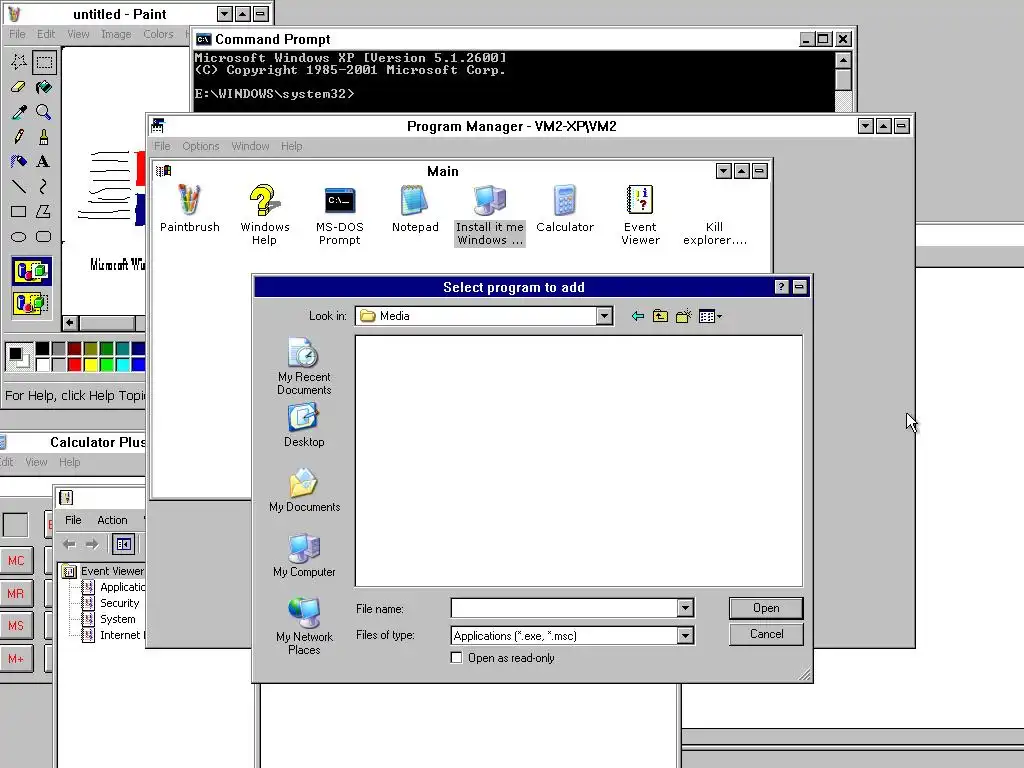Launch the MS-DOS Prompt icon
Screen dimensions: 1024x768
point(340,214)
